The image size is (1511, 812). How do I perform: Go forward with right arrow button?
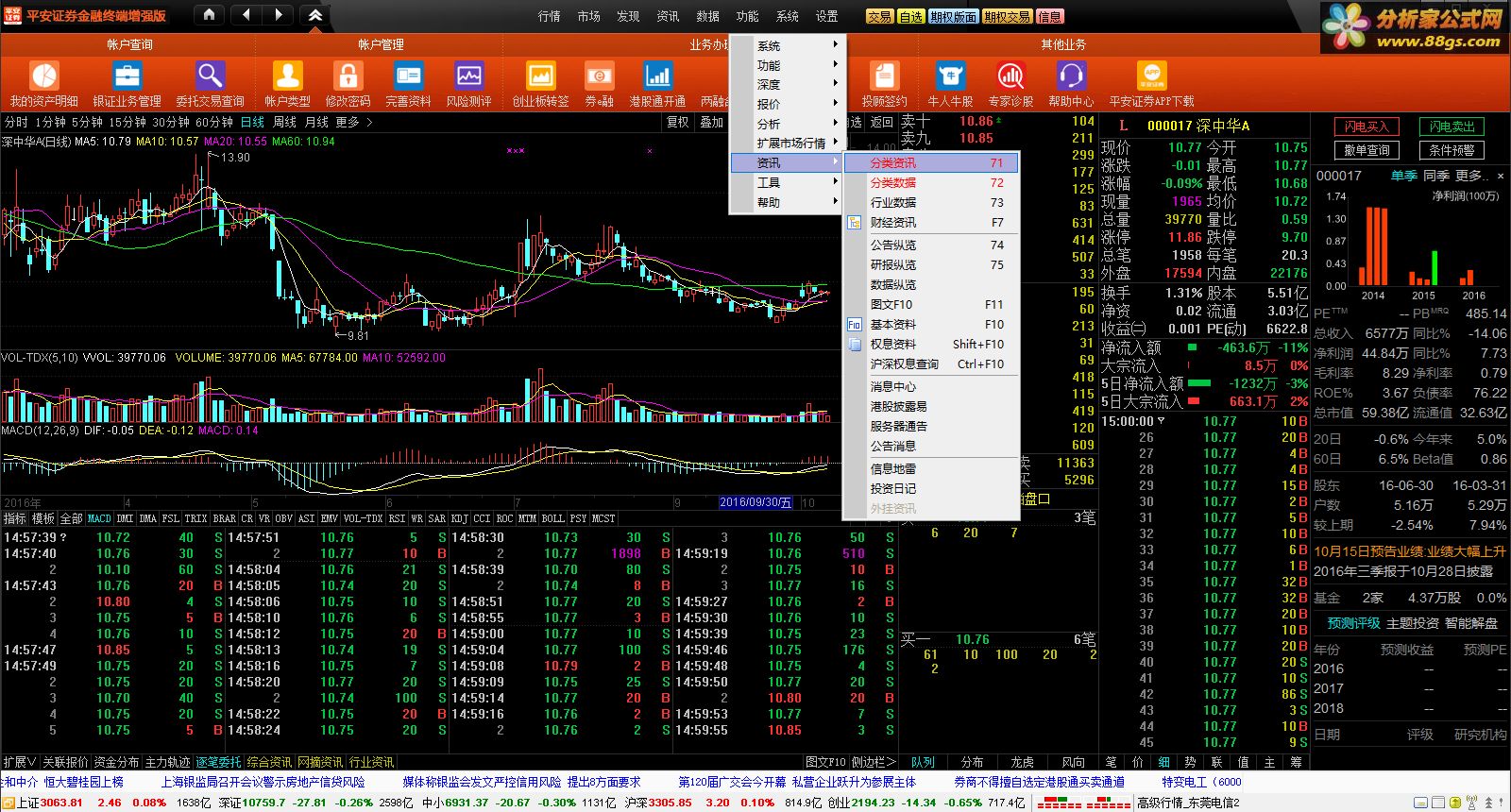coord(278,15)
